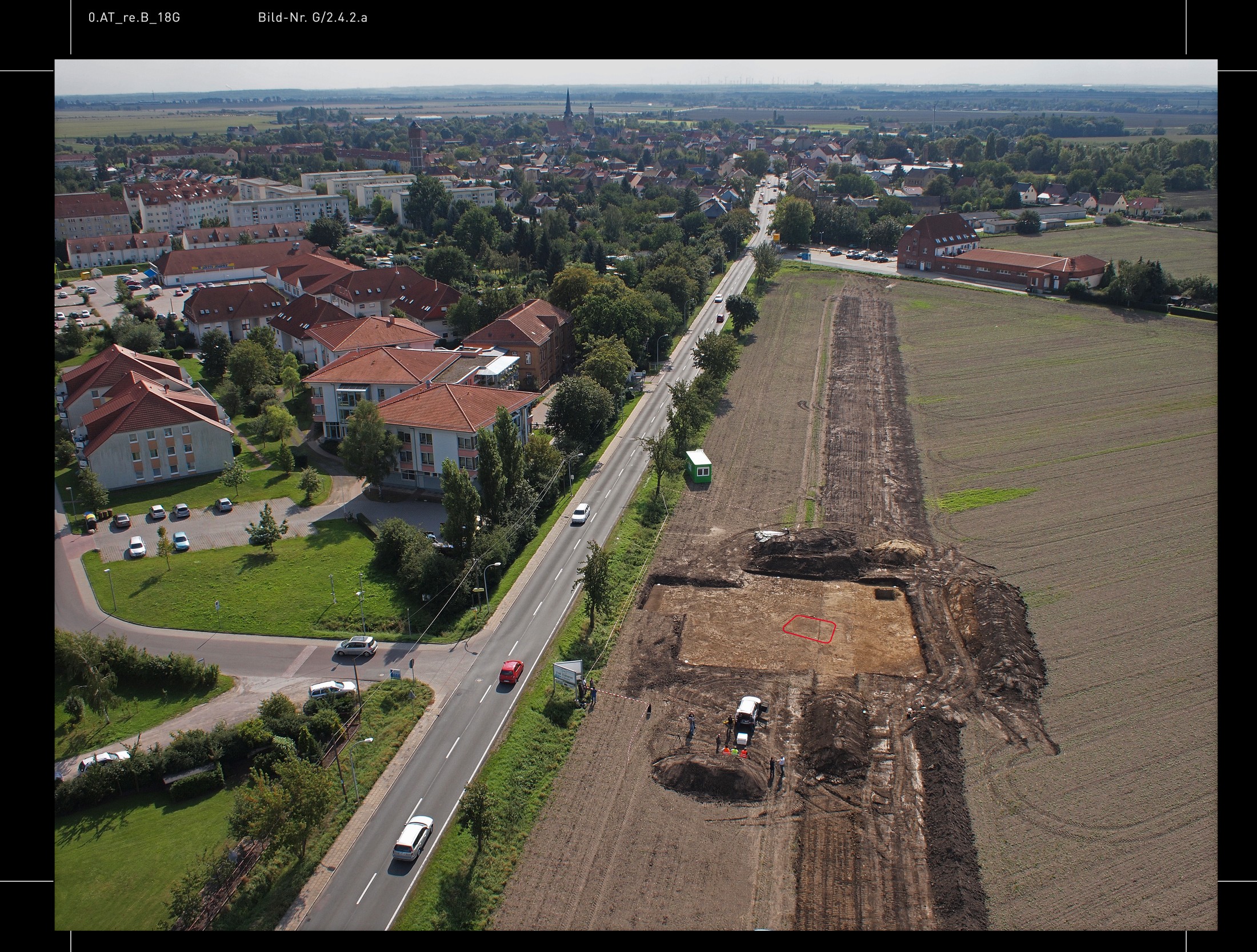
Task: Click the 'Bild-Nr. G/2.4.2.a' header text
Action: pos(313,18)
